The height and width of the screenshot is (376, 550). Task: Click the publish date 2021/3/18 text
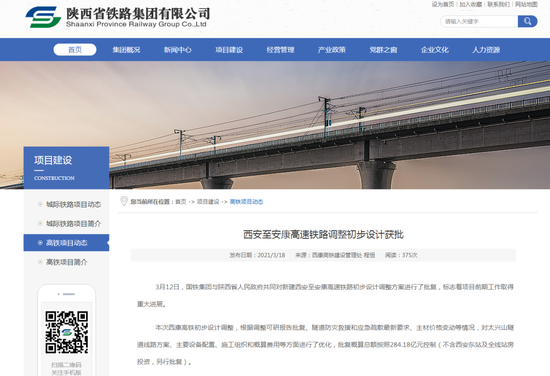tap(271, 255)
